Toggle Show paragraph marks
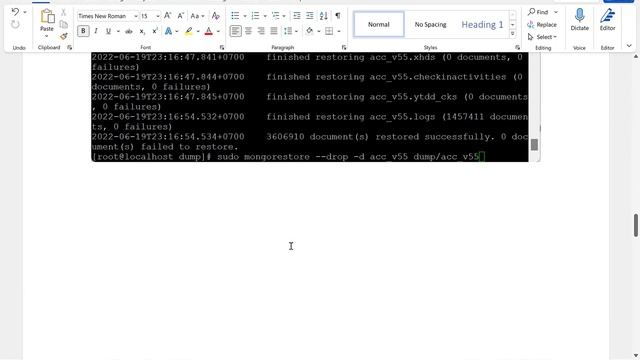Image resolution: width=640 pixels, height=360 pixels. pyautogui.click(x=338, y=16)
